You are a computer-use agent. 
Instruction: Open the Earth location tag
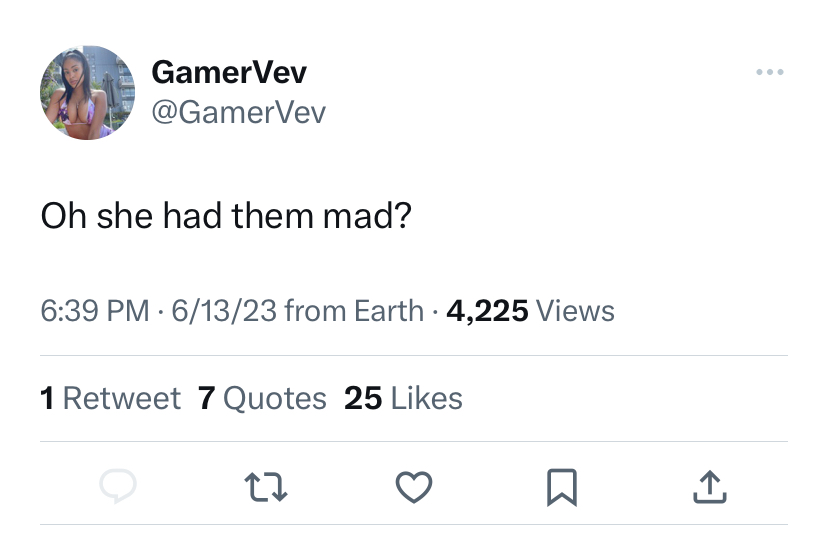[x=389, y=311]
